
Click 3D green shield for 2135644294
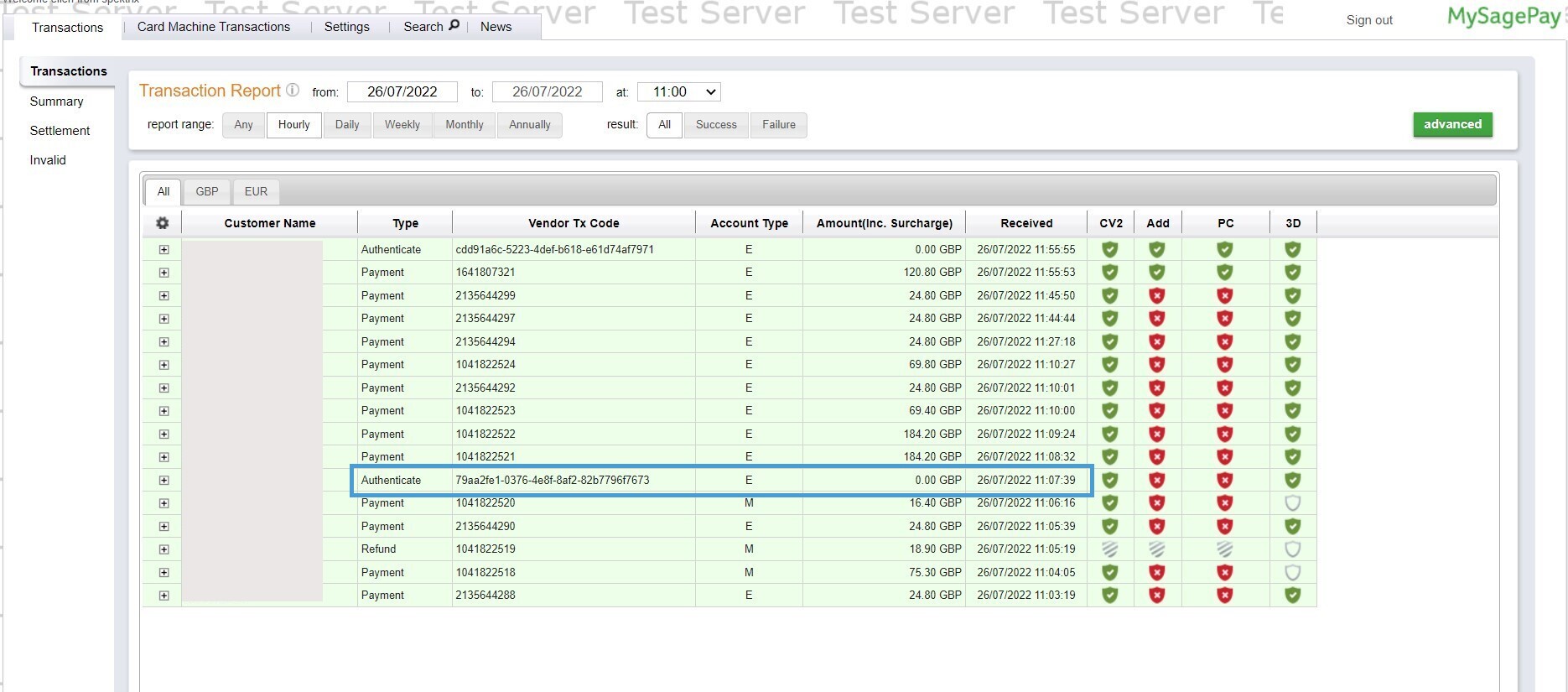[1293, 341]
